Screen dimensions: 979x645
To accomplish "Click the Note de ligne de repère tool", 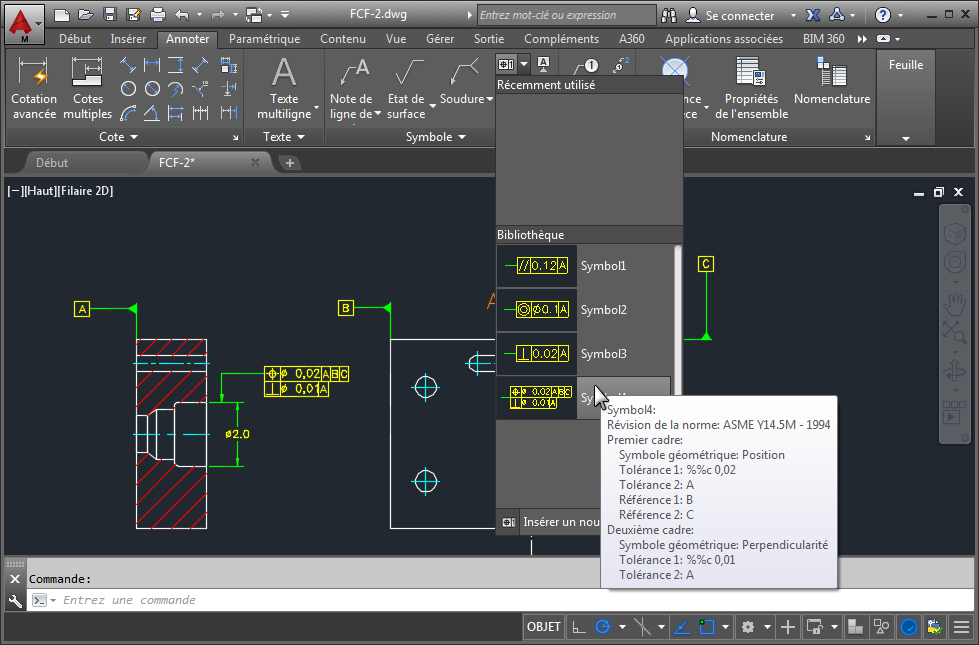I will [354, 88].
